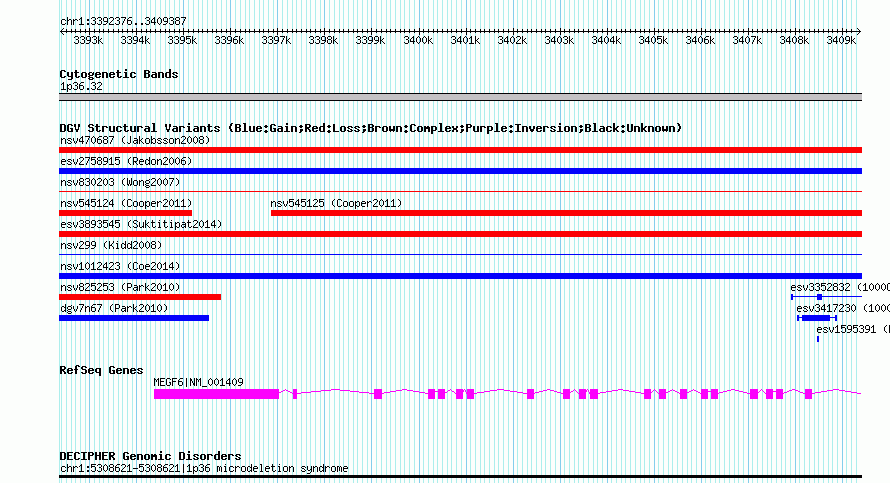Open the nsv830203 (Wong2007) label

tap(120, 182)
